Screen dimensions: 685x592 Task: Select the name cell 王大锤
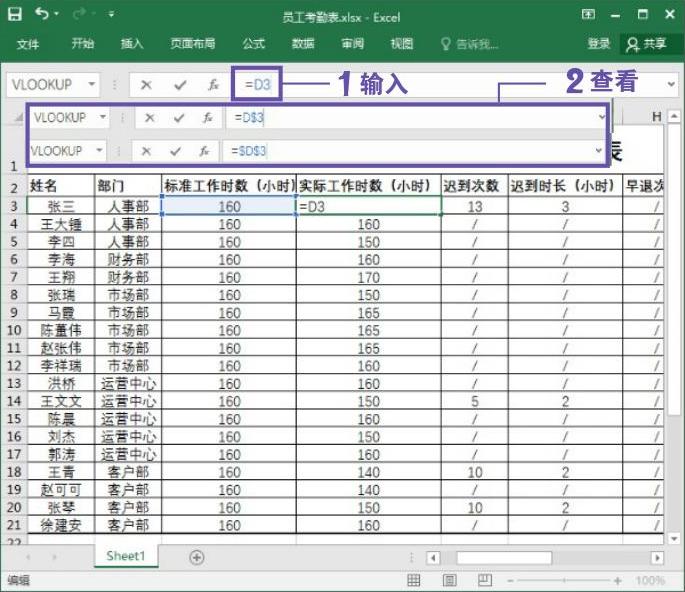pos(61,224)
